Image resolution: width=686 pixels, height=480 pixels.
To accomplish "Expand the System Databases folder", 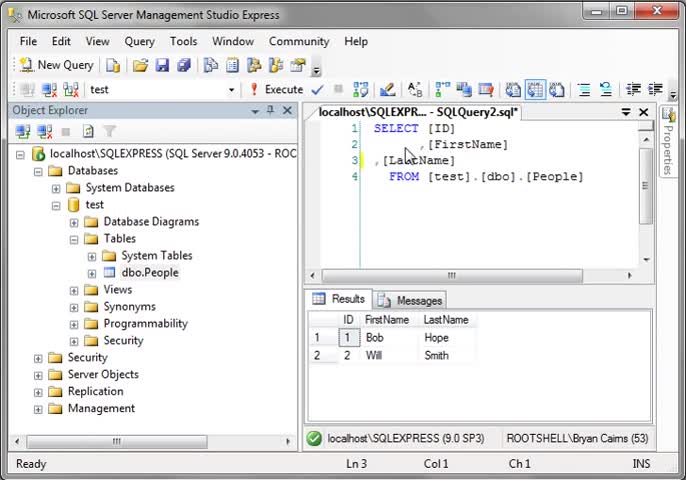I will pyautogui.click(x=56, y=189).
